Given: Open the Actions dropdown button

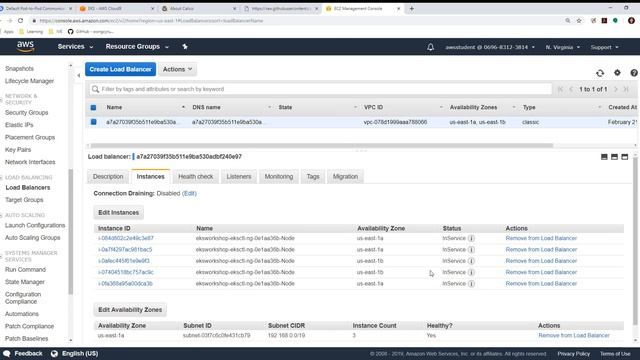Looking at the screenshot, I should [x=178, y=69].
